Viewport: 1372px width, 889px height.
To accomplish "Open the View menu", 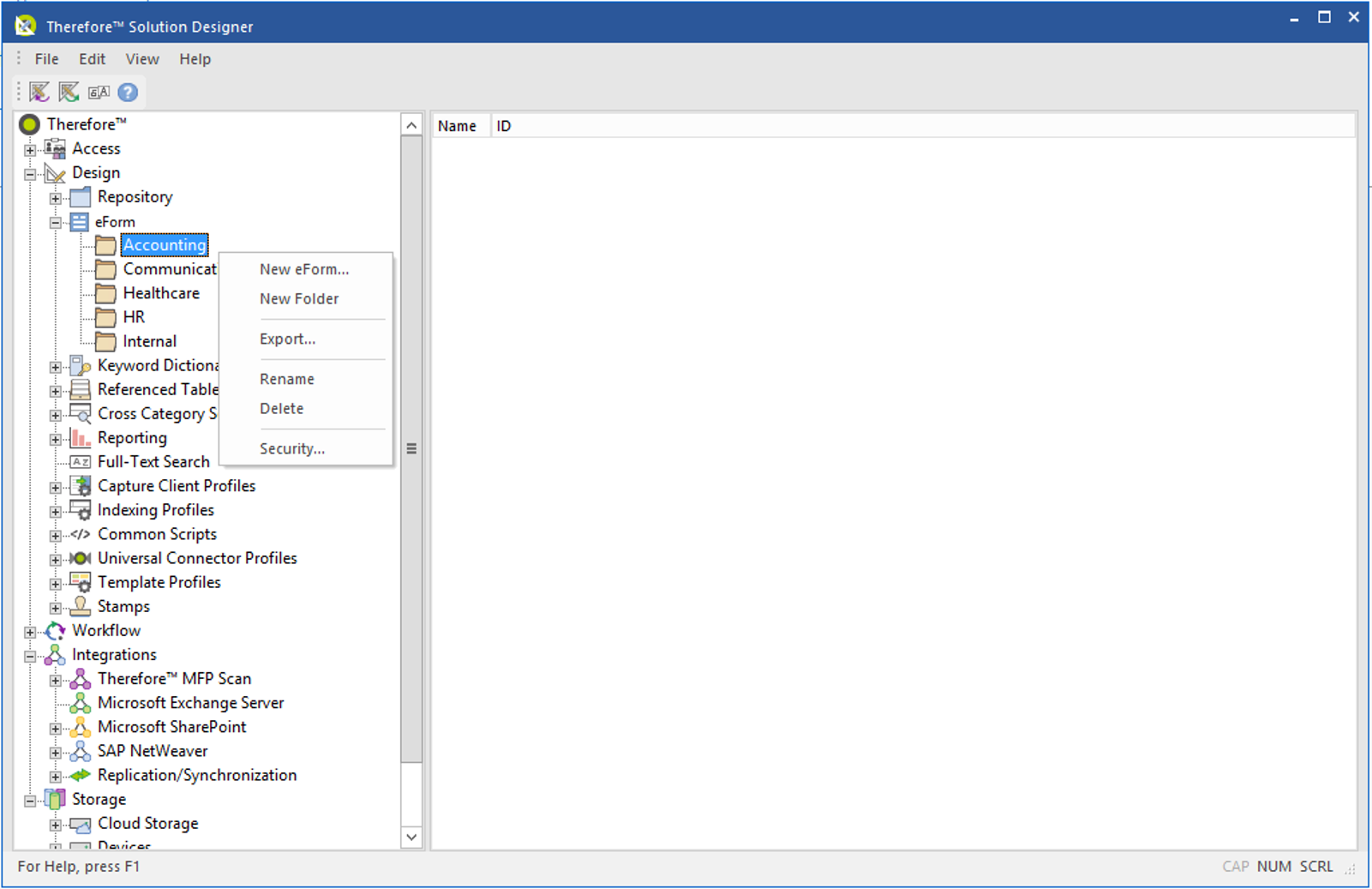I will coord(141,58).
